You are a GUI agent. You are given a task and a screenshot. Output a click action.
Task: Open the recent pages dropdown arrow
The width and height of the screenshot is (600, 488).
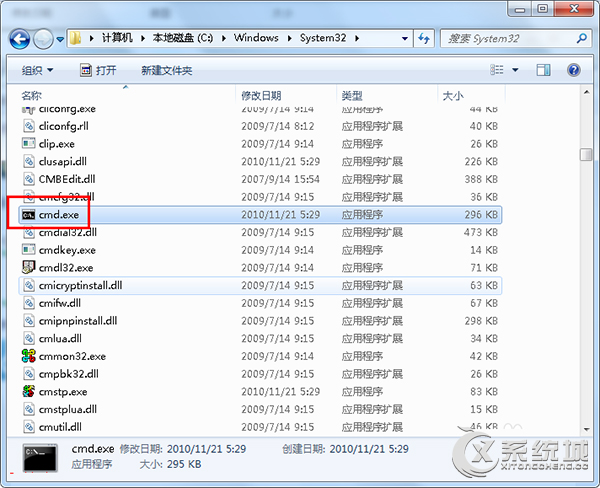coord(60,39)
